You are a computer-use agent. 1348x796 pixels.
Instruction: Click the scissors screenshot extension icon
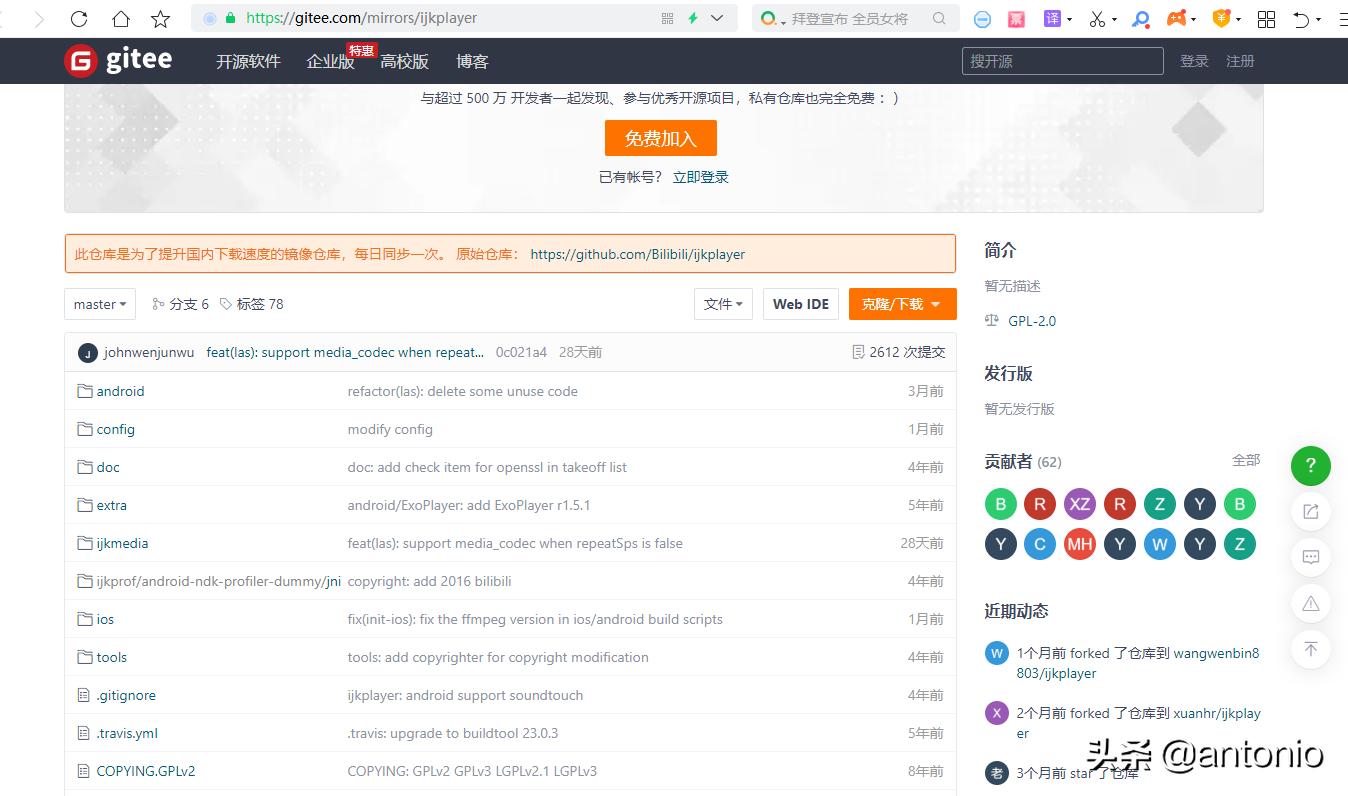[1097, 18]
